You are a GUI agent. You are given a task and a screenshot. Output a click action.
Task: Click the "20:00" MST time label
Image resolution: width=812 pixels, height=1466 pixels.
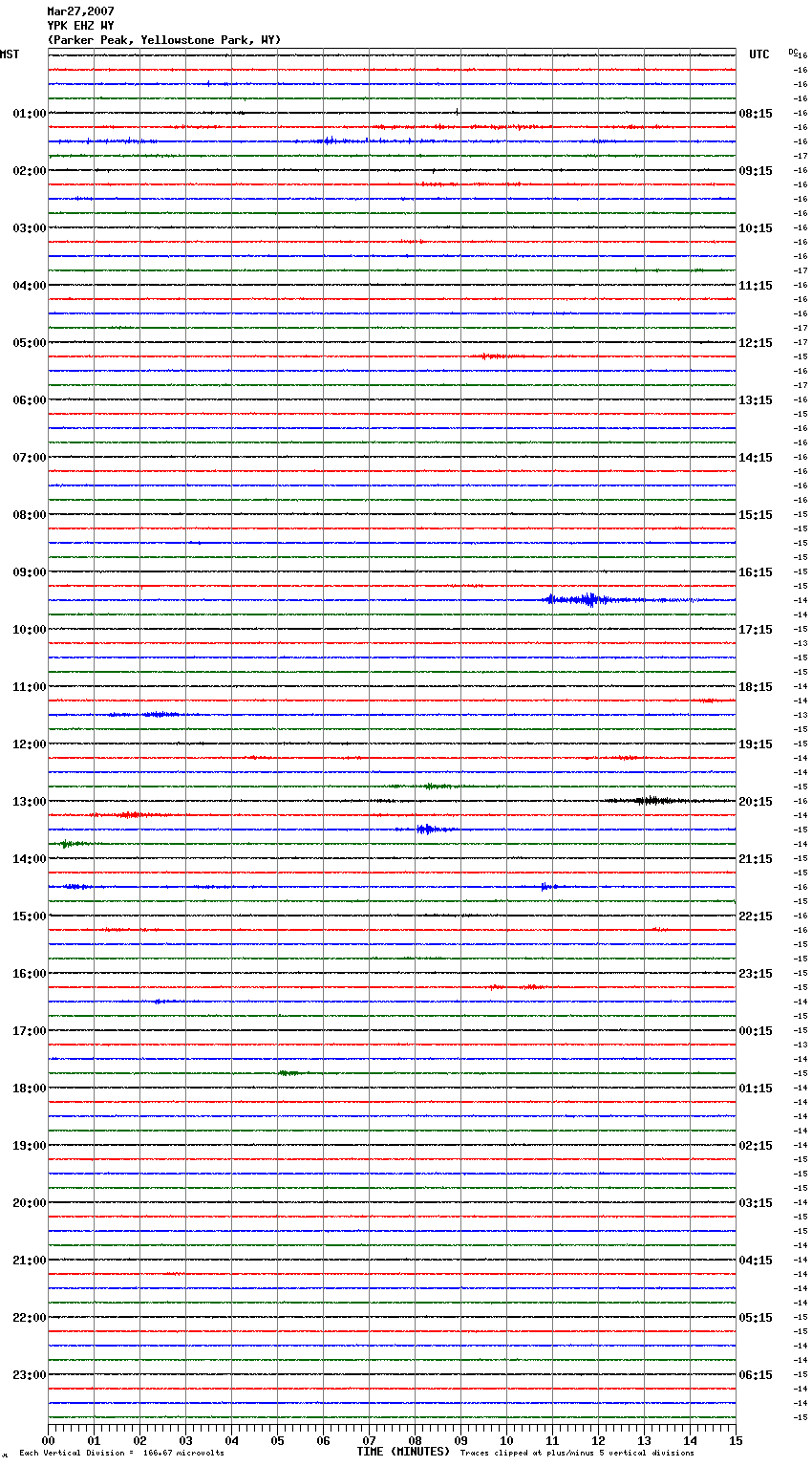[x=30, y=1203]
